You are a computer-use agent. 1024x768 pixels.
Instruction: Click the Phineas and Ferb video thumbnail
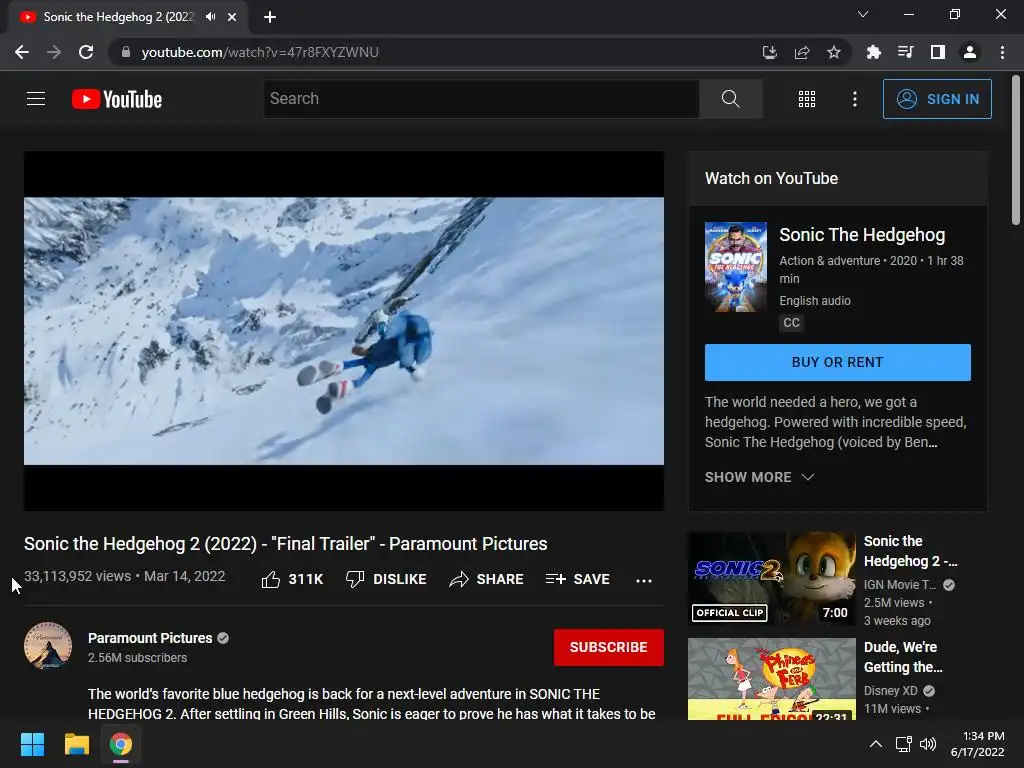point(771,679)
